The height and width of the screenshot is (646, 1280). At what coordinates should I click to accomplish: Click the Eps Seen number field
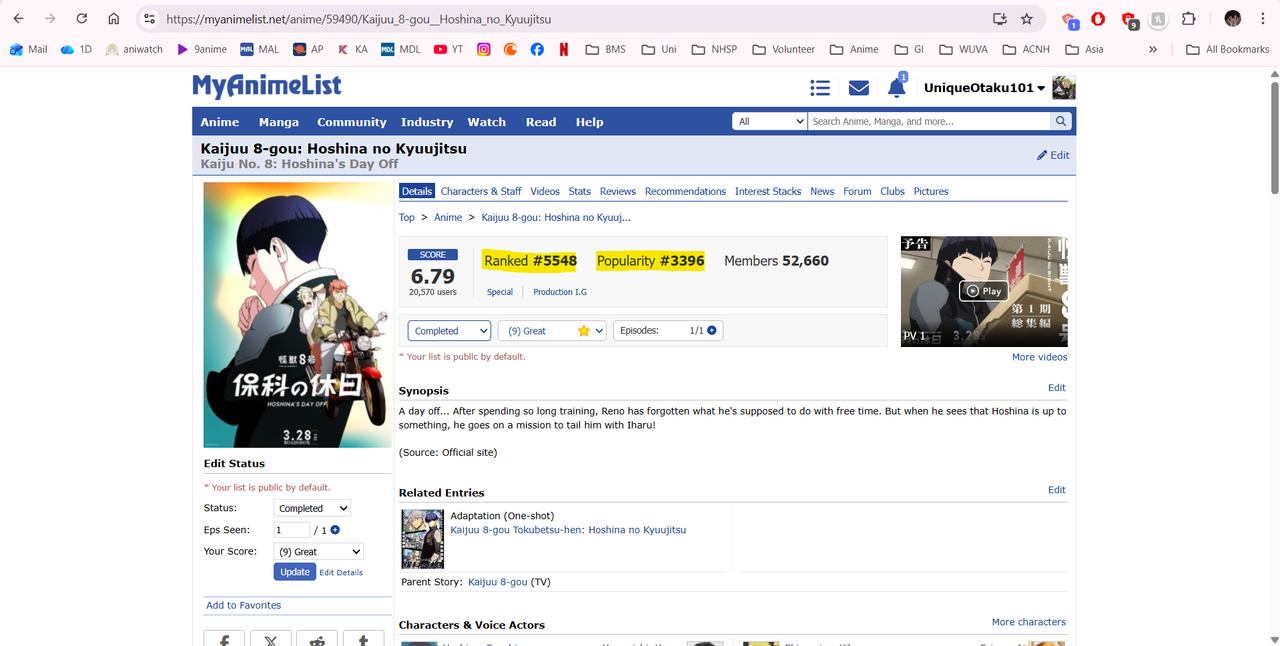(x=292, y=530)
